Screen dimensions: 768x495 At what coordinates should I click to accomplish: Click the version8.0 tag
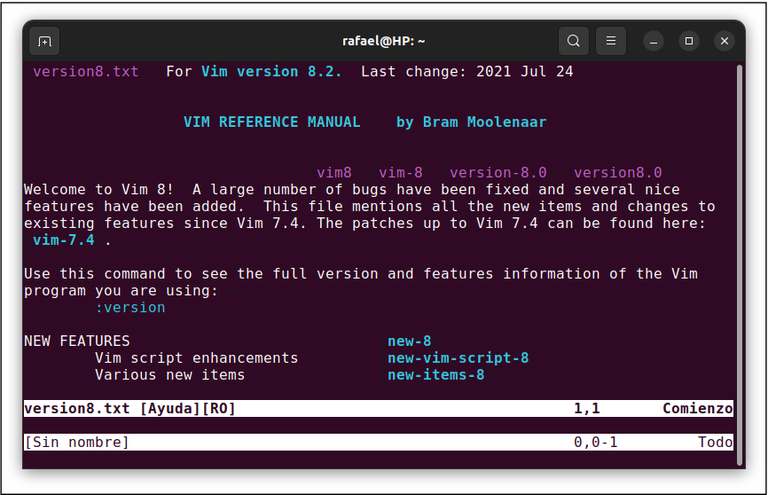pyautogui.click(x=618, y=172)
